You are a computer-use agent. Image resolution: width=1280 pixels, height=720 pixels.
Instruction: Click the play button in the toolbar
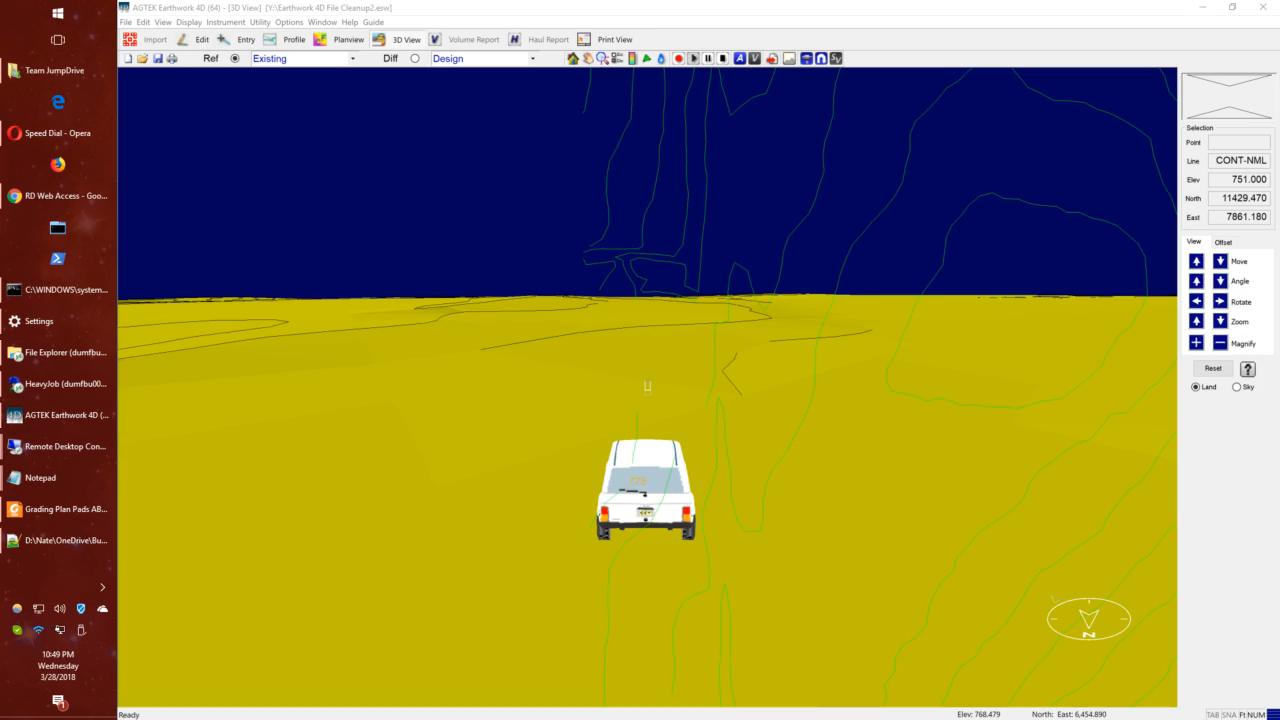tap(694, 58)
